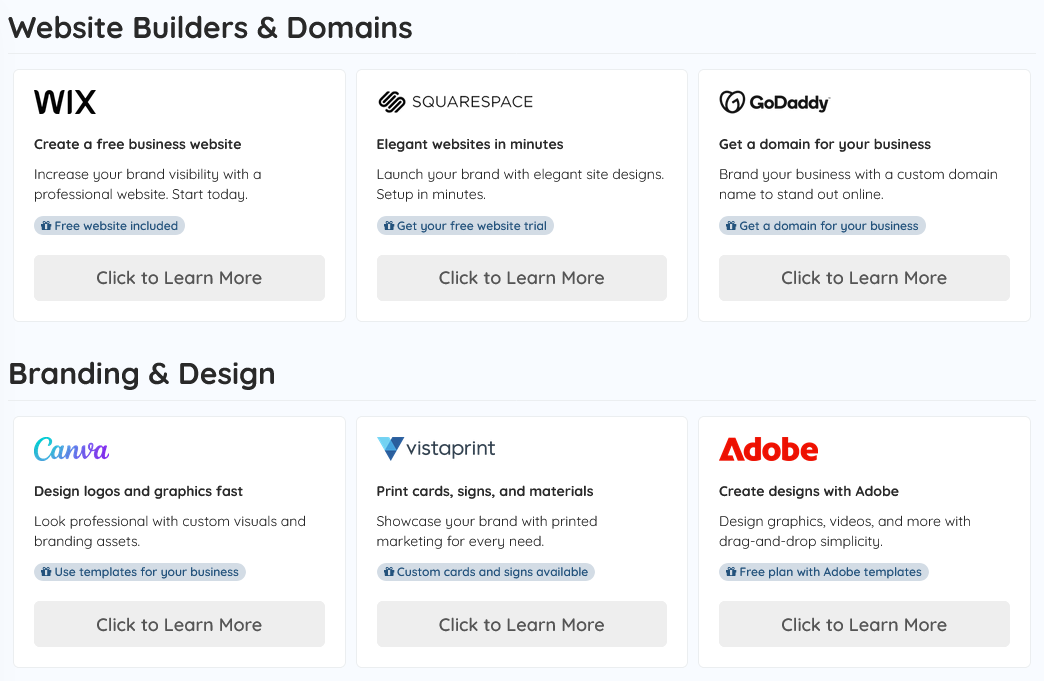Image resolution: width=1044 pixels, height=681 pixels.
Task: Click Squarespace description about elegant site designs
Action: click(521, 184)
